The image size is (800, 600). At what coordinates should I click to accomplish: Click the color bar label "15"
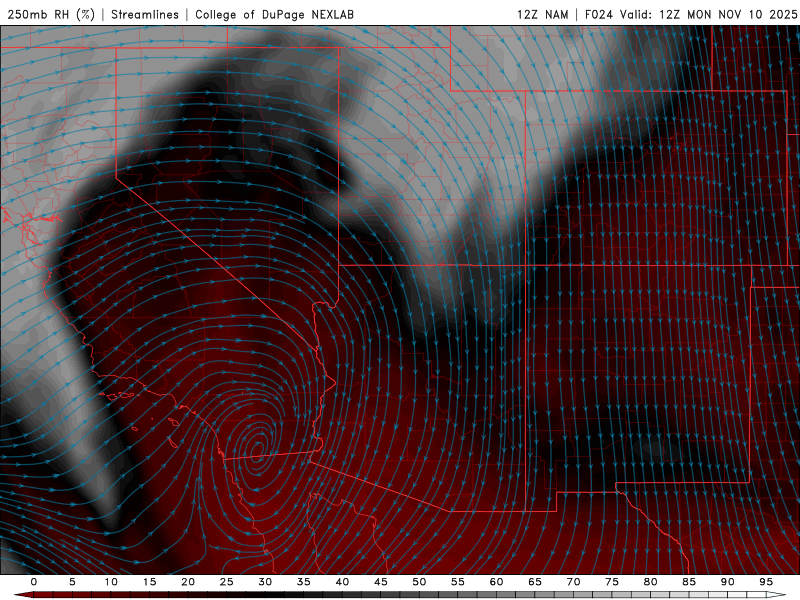pyautogui.click(x=149, y=582)
